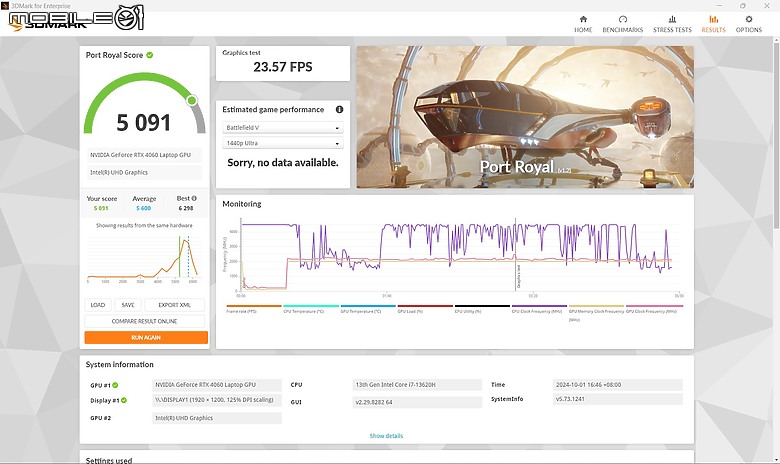
Task: Open the Benchmarks gauge icon
Action: point(623,19)
